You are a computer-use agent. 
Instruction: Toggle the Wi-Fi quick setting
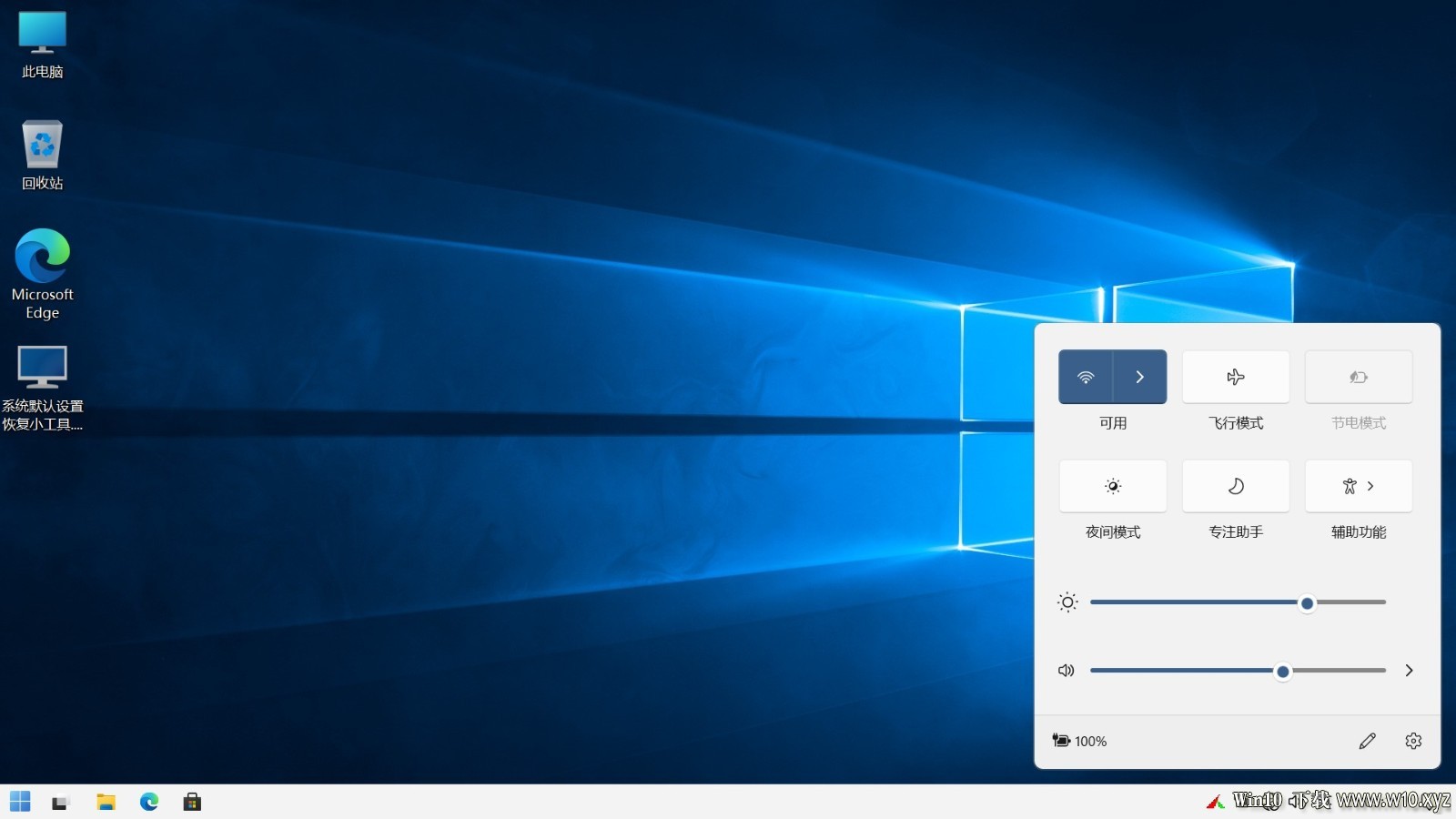point(1086,377)
